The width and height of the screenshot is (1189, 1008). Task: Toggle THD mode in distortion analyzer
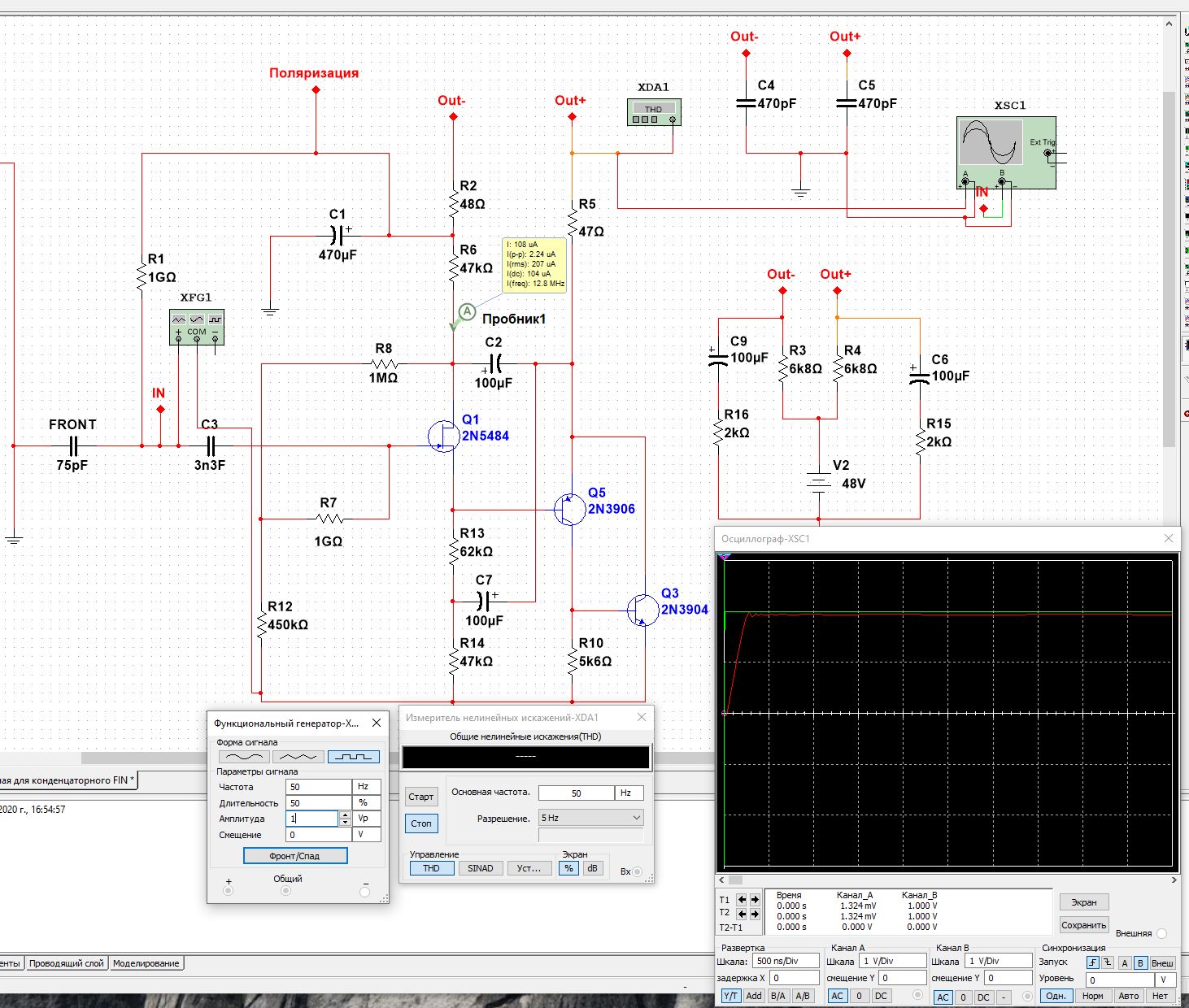click(431, 868)
